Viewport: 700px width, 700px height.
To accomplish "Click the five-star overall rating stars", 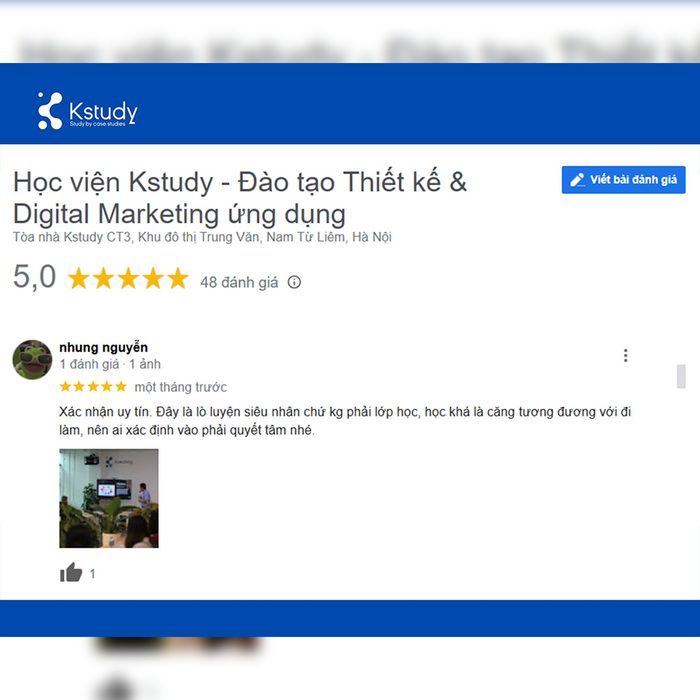I will pos(128,278).
